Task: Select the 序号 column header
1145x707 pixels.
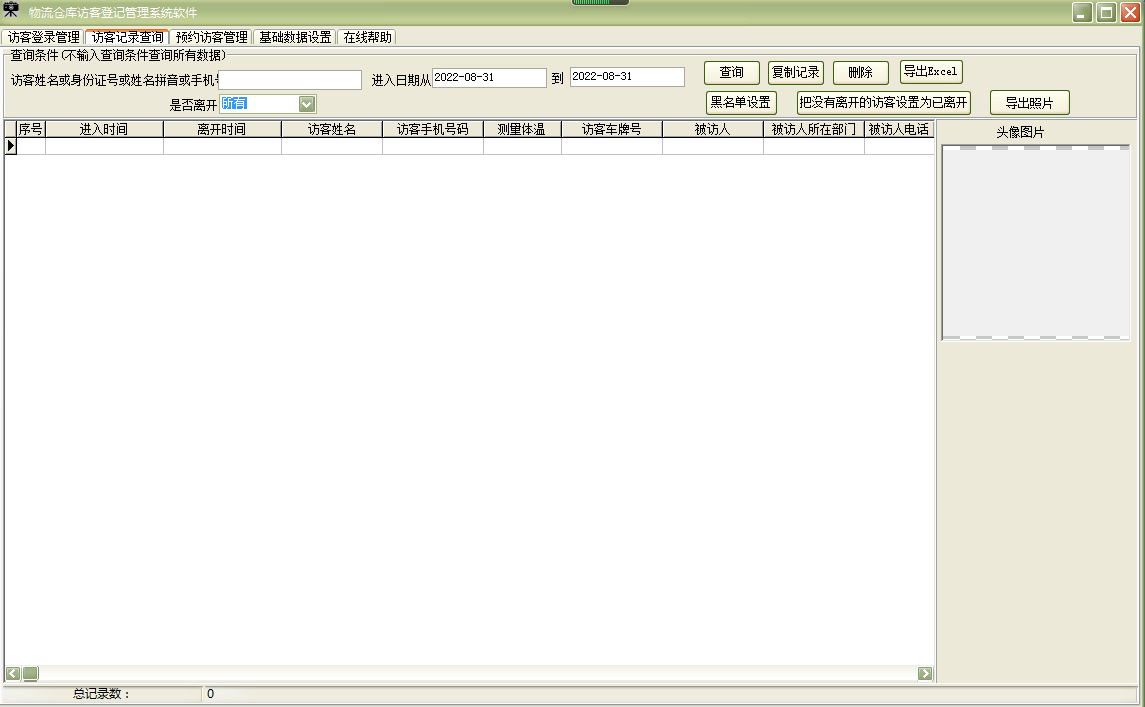Action: pyautogui.click(x=31, y=129)
